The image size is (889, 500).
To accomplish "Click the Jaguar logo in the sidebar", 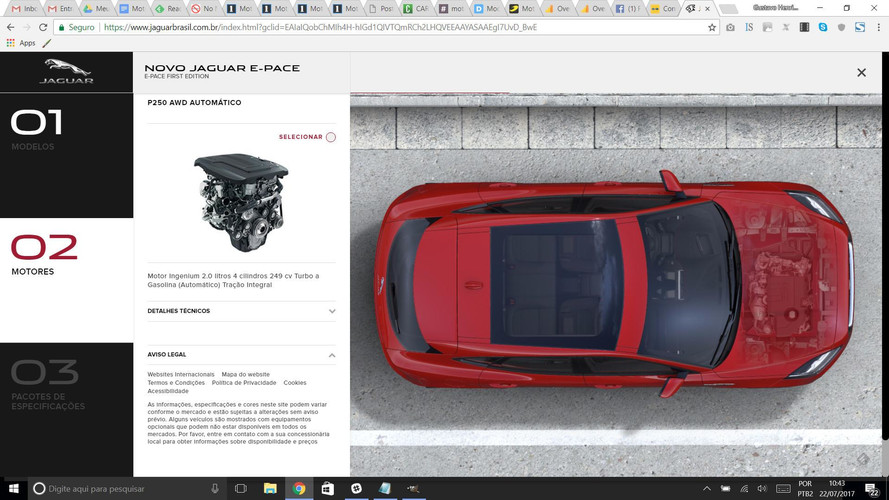I will 66,71.
